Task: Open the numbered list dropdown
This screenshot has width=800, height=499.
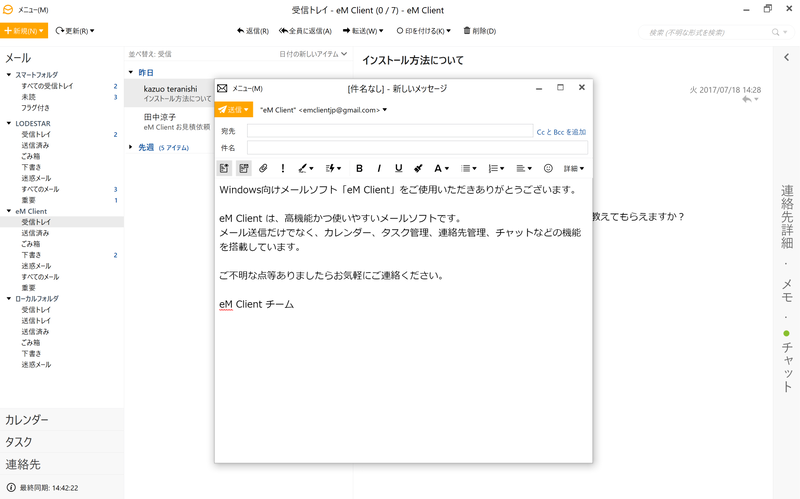Action: pyautogui.click(x=496, y=168)
